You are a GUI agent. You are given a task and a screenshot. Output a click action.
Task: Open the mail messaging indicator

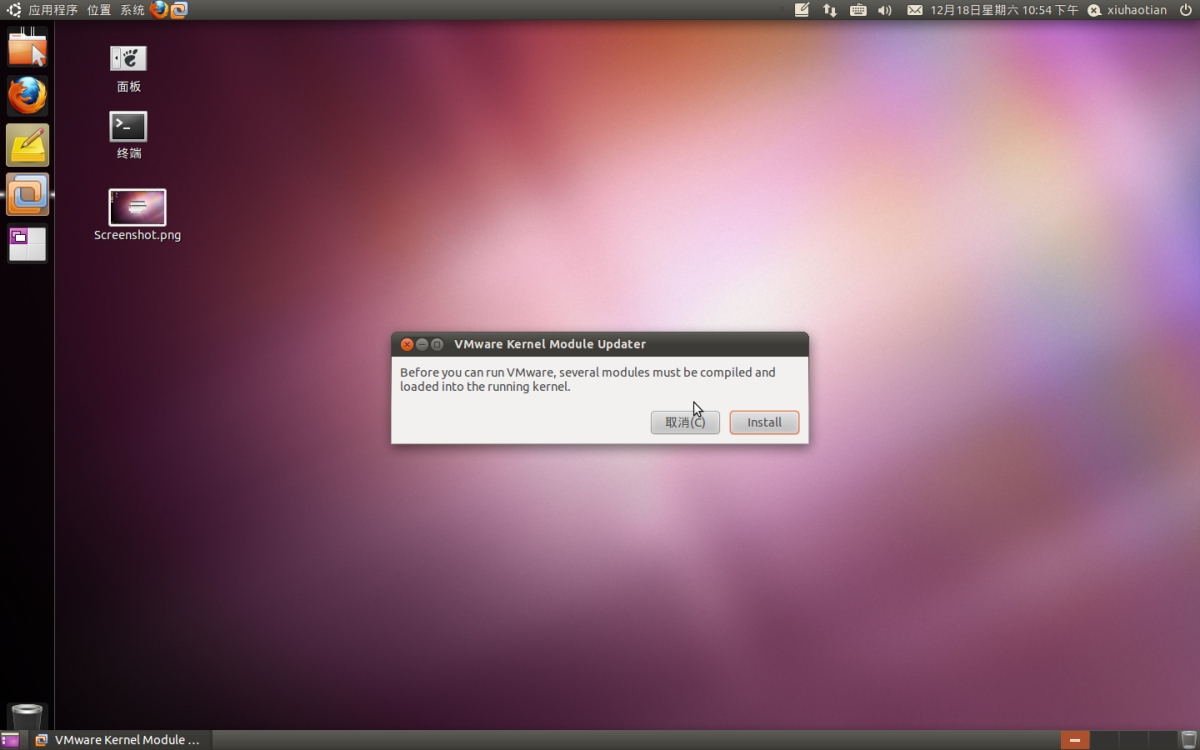[914, 10]
